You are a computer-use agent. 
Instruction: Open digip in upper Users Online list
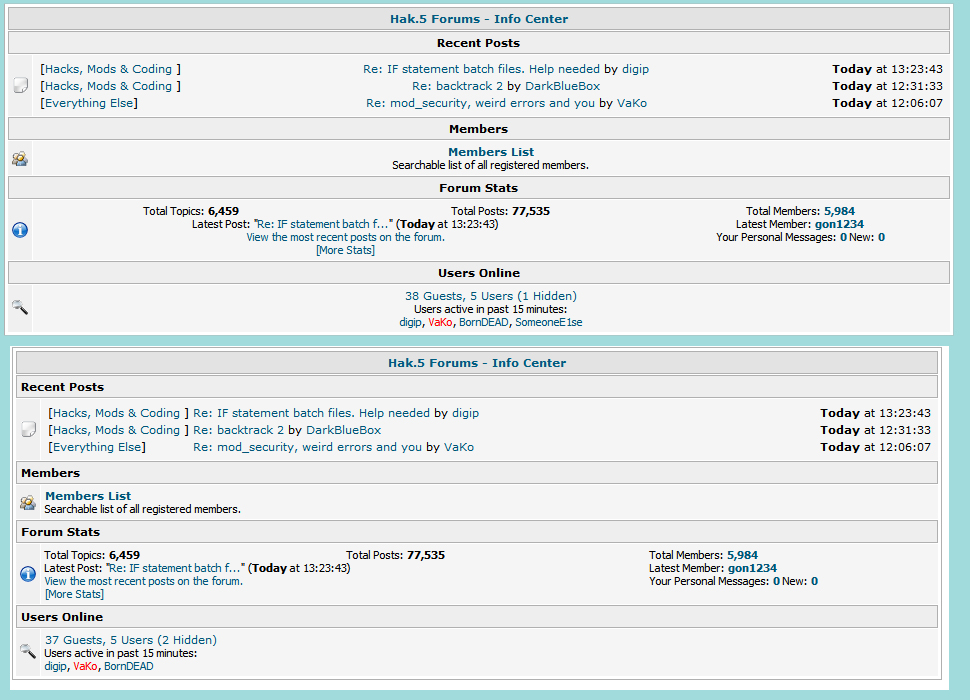410,322
